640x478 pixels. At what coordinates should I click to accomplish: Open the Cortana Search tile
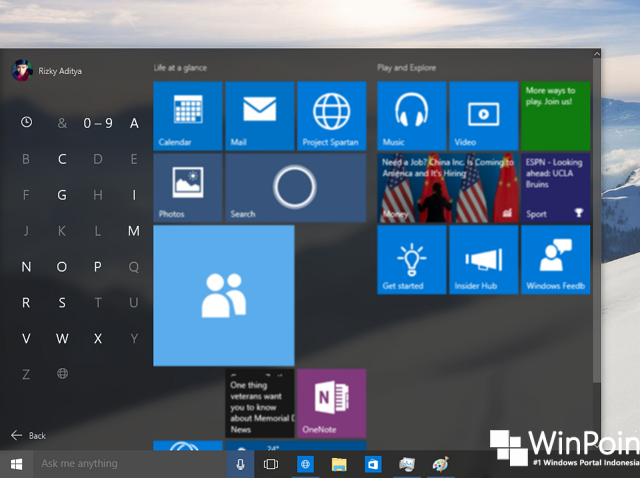point(296,188)
